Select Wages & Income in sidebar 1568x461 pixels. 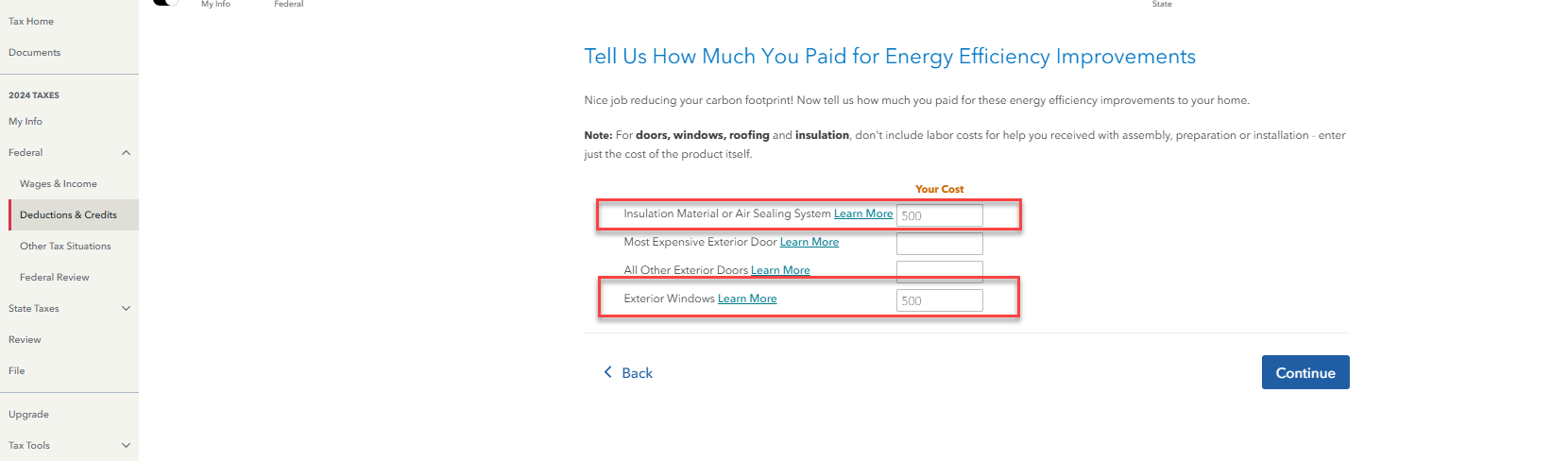59,184
